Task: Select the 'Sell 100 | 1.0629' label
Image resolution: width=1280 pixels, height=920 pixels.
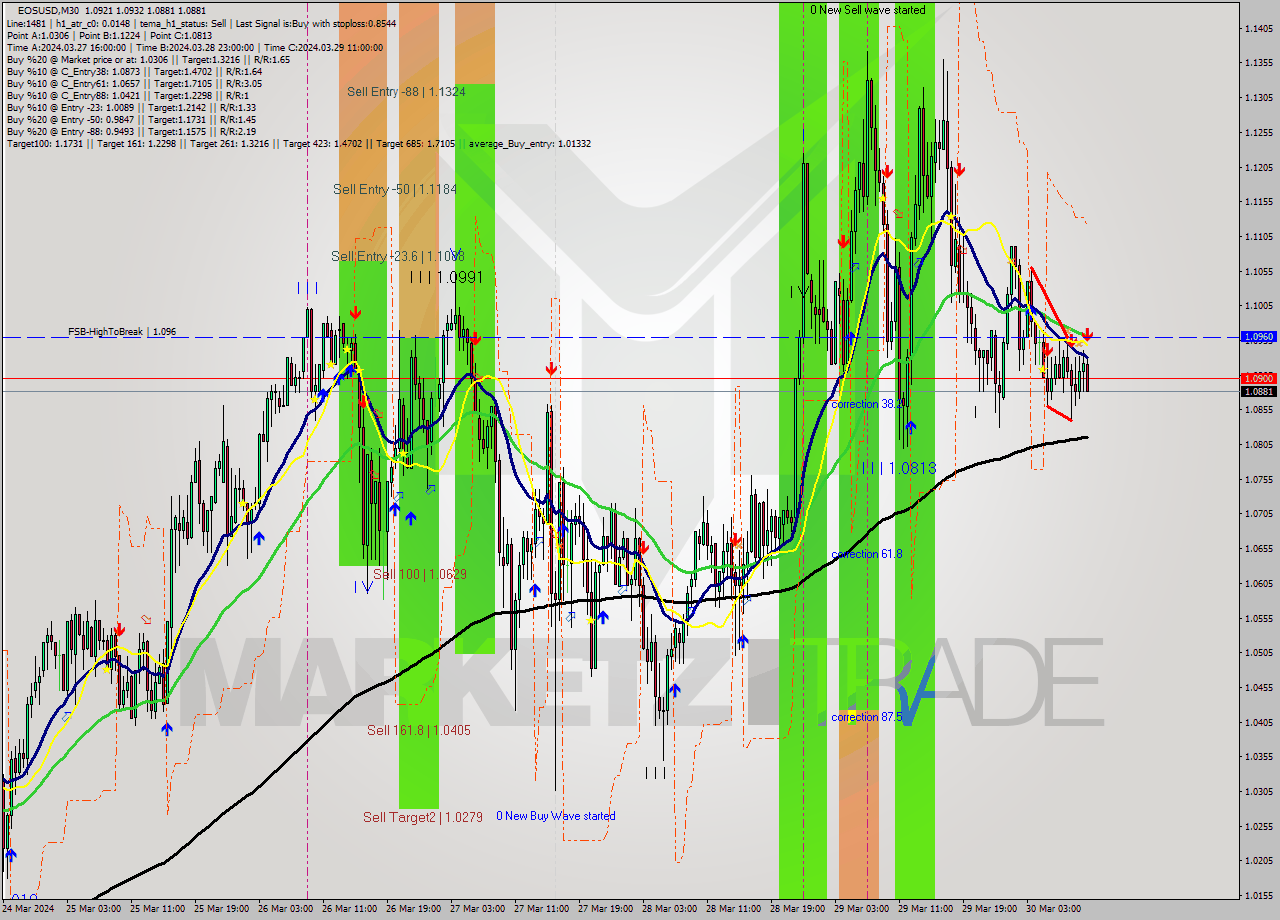Action: tap(419, 574)
